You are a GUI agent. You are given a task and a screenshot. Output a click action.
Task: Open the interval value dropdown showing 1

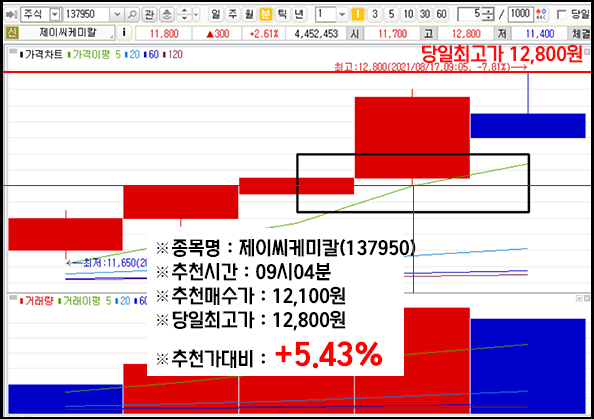pos(342,14)
